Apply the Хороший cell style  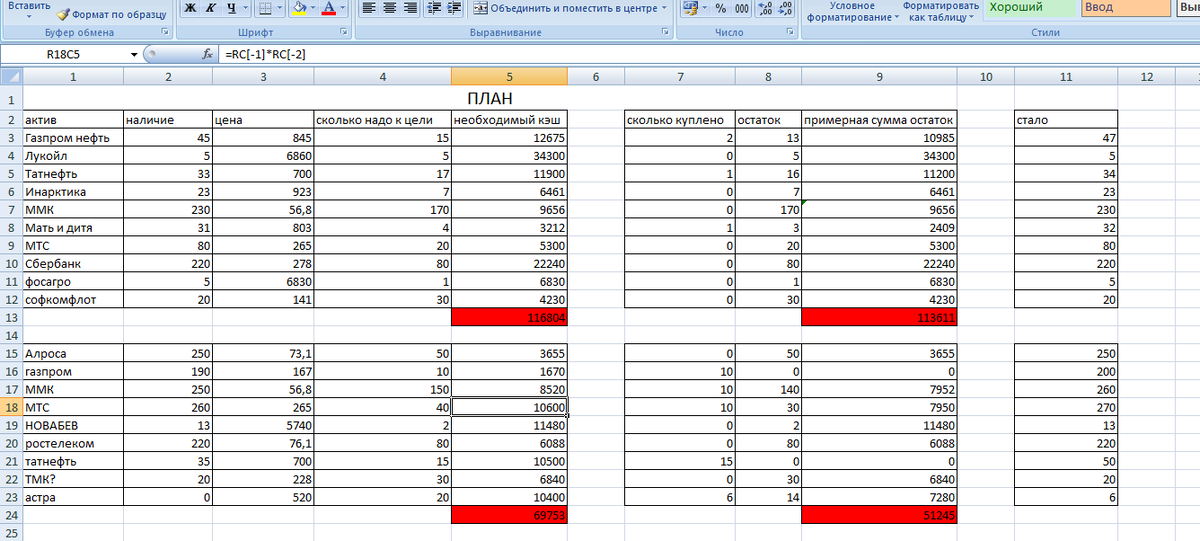point(1031,8)
